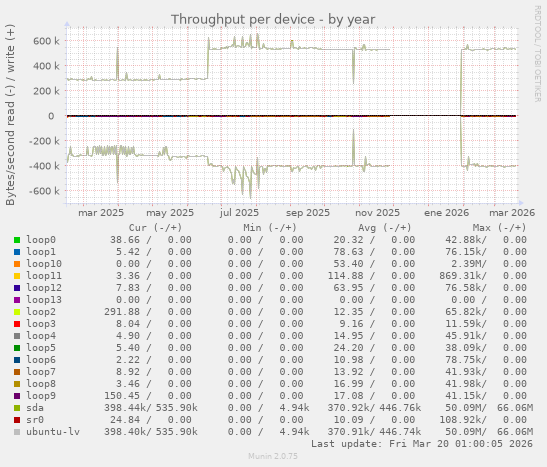Select the loop0 device label
This screenshot has height=467, width=547.
pos(41,240)
